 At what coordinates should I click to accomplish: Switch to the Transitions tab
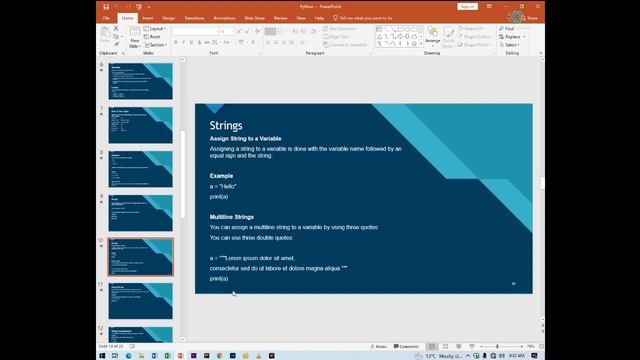pyautogui.click(x=194, y=18)
